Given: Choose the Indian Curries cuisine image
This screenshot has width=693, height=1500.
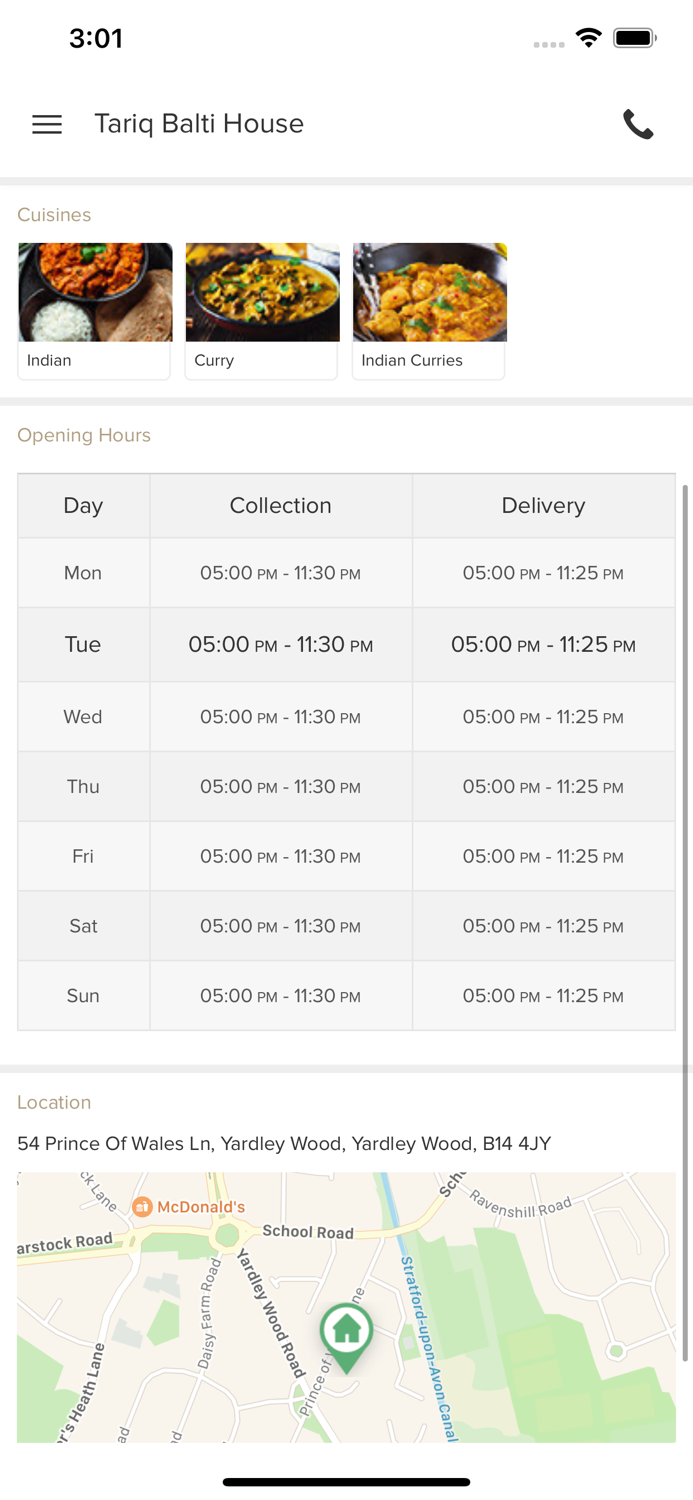Looking at the screenshot, I should (429, 293).
